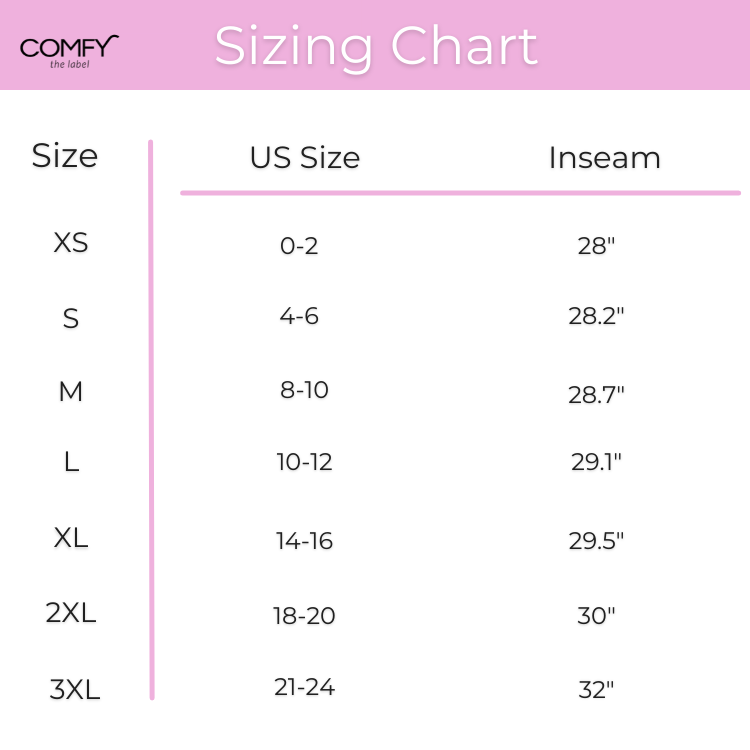Click the Inseam column header
Viewport: 750px width, 750px height.
(604, 158)
